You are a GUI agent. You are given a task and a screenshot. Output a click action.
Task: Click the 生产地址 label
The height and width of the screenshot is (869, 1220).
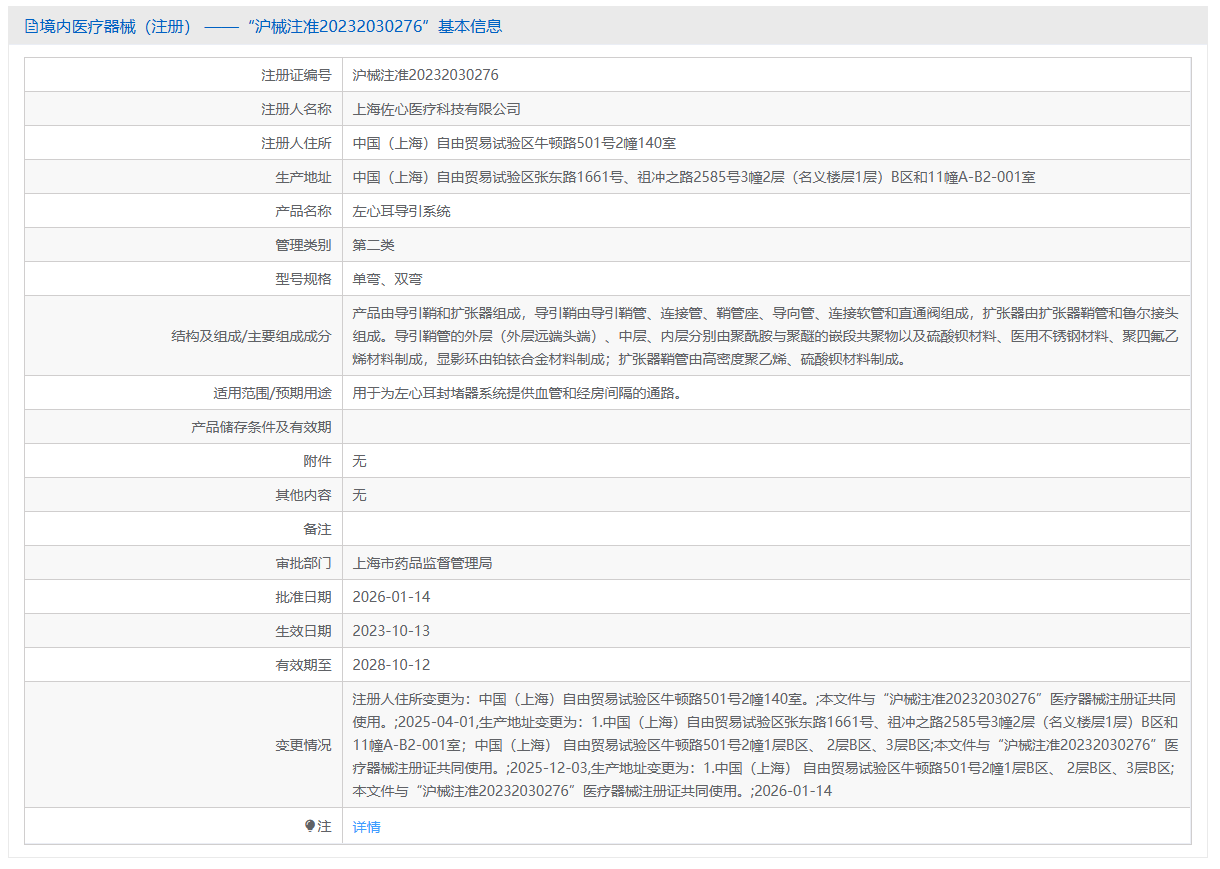303,177
